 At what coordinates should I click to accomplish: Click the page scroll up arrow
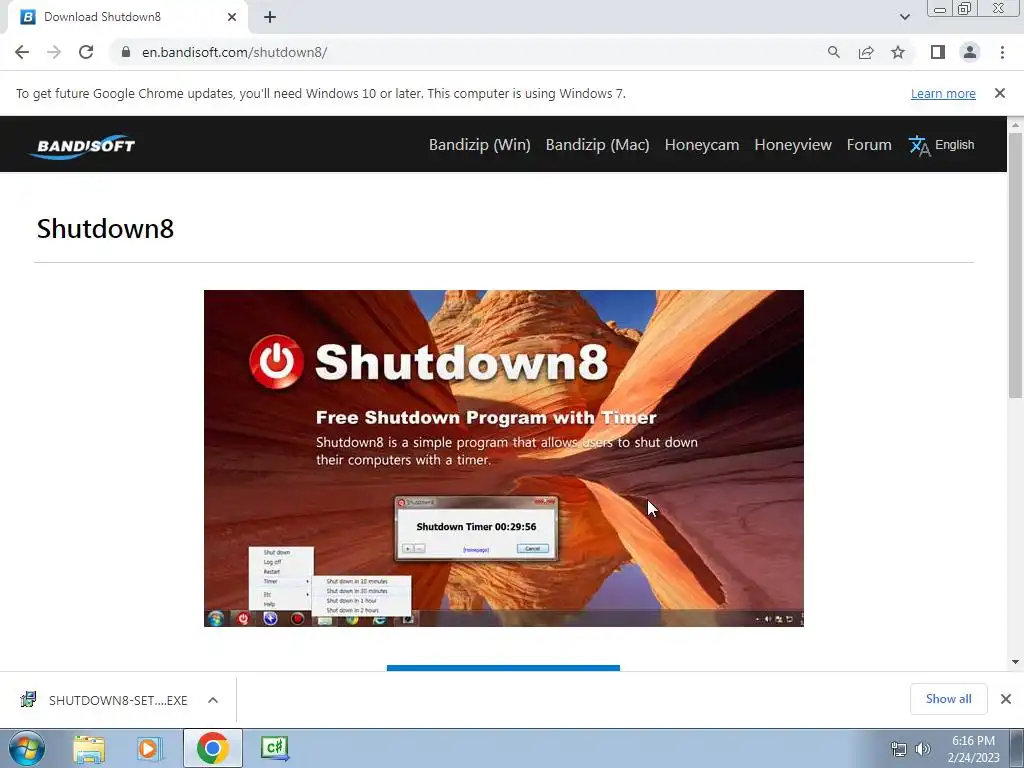(1015, 125)
